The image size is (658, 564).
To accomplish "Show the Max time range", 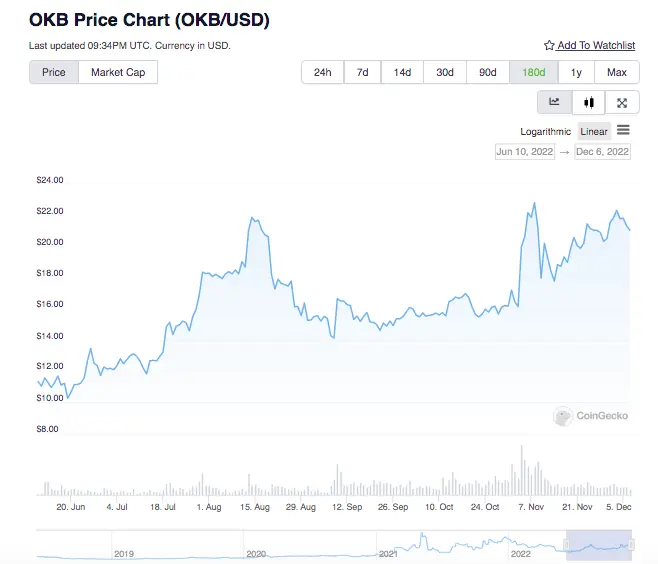I will pyautogui.click(x=616, y=72).
